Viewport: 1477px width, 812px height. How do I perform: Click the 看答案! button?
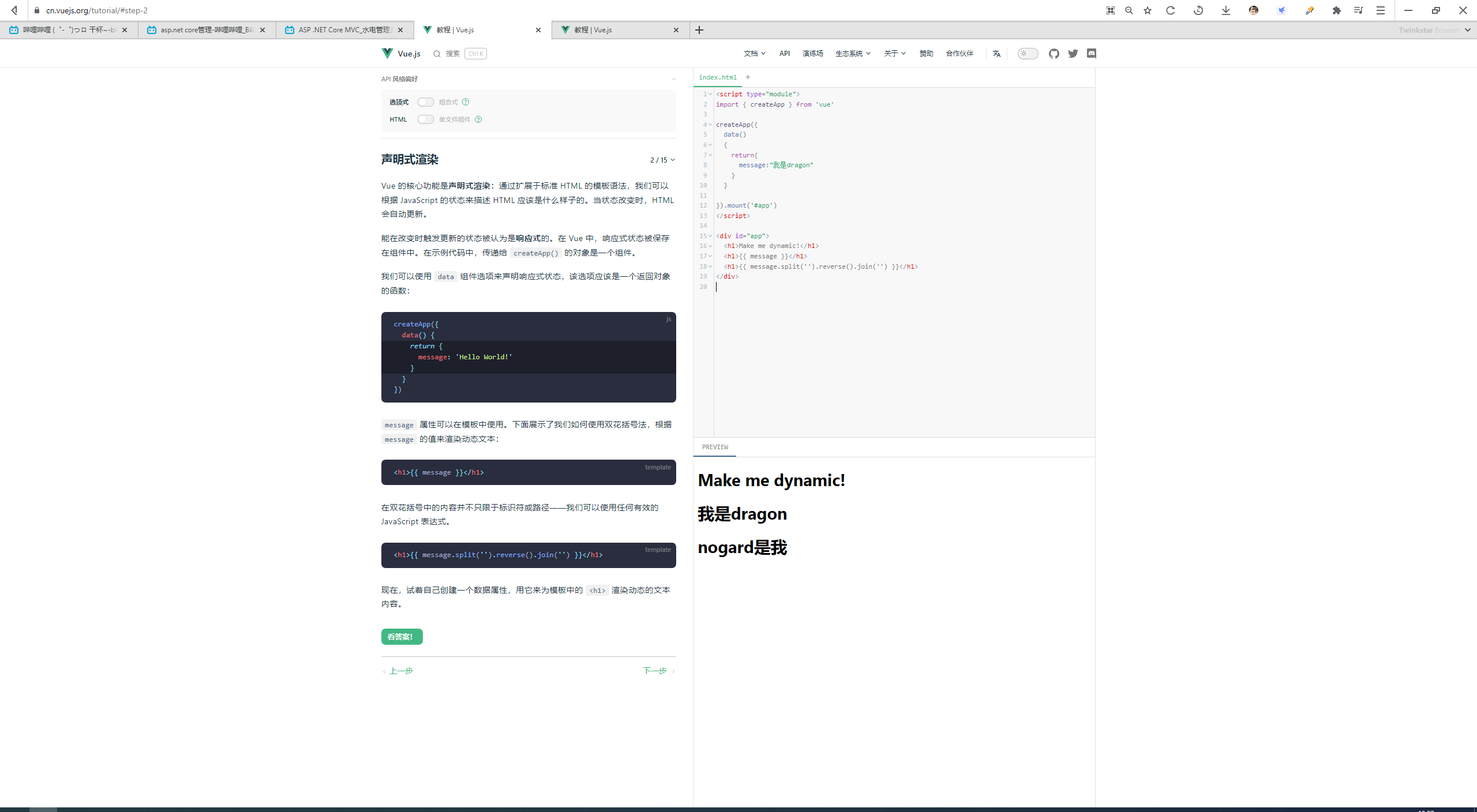click(402, 637)
